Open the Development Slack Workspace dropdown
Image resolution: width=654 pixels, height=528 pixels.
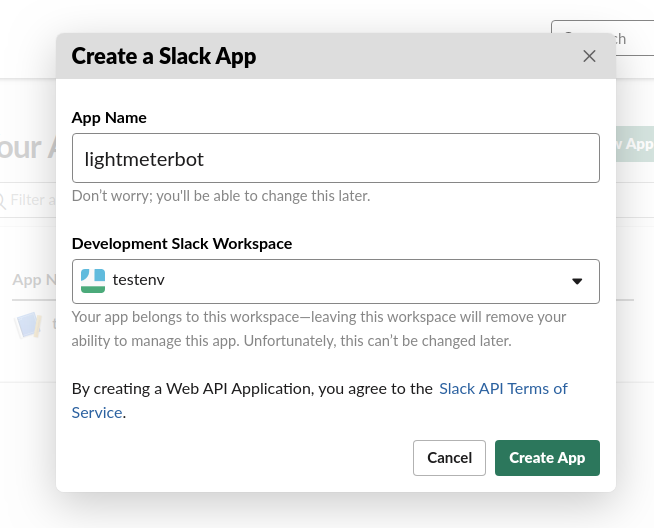coord(336,281)
